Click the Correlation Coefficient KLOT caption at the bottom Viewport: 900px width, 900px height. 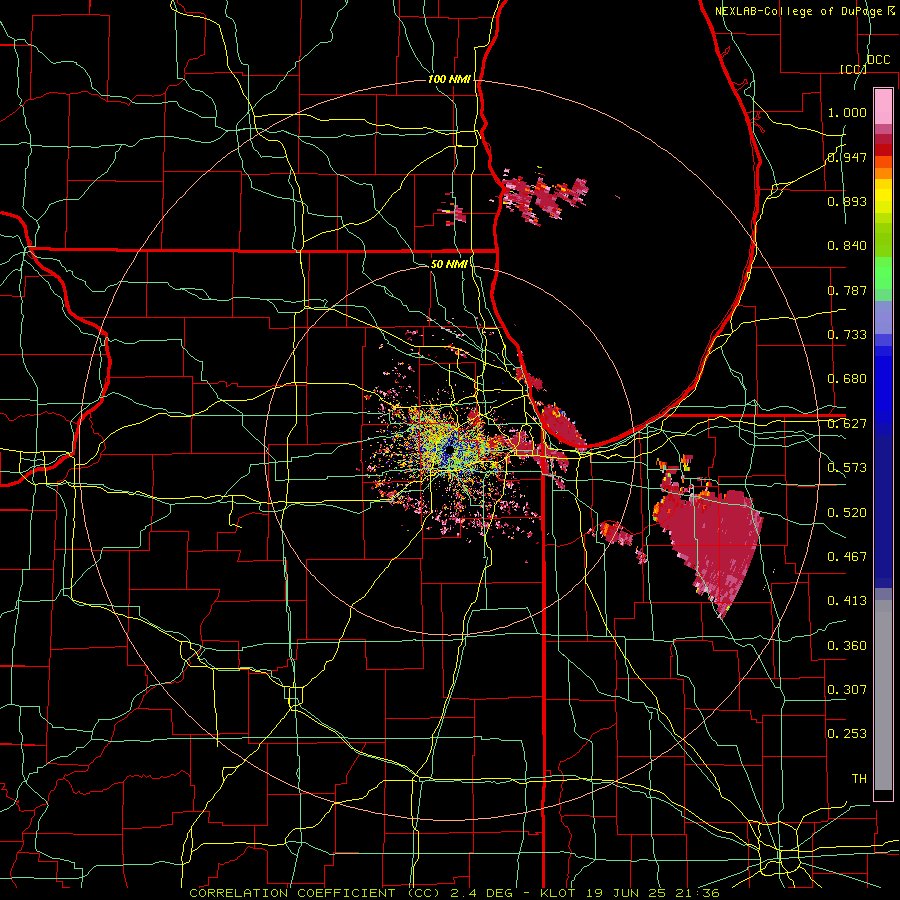454,893
